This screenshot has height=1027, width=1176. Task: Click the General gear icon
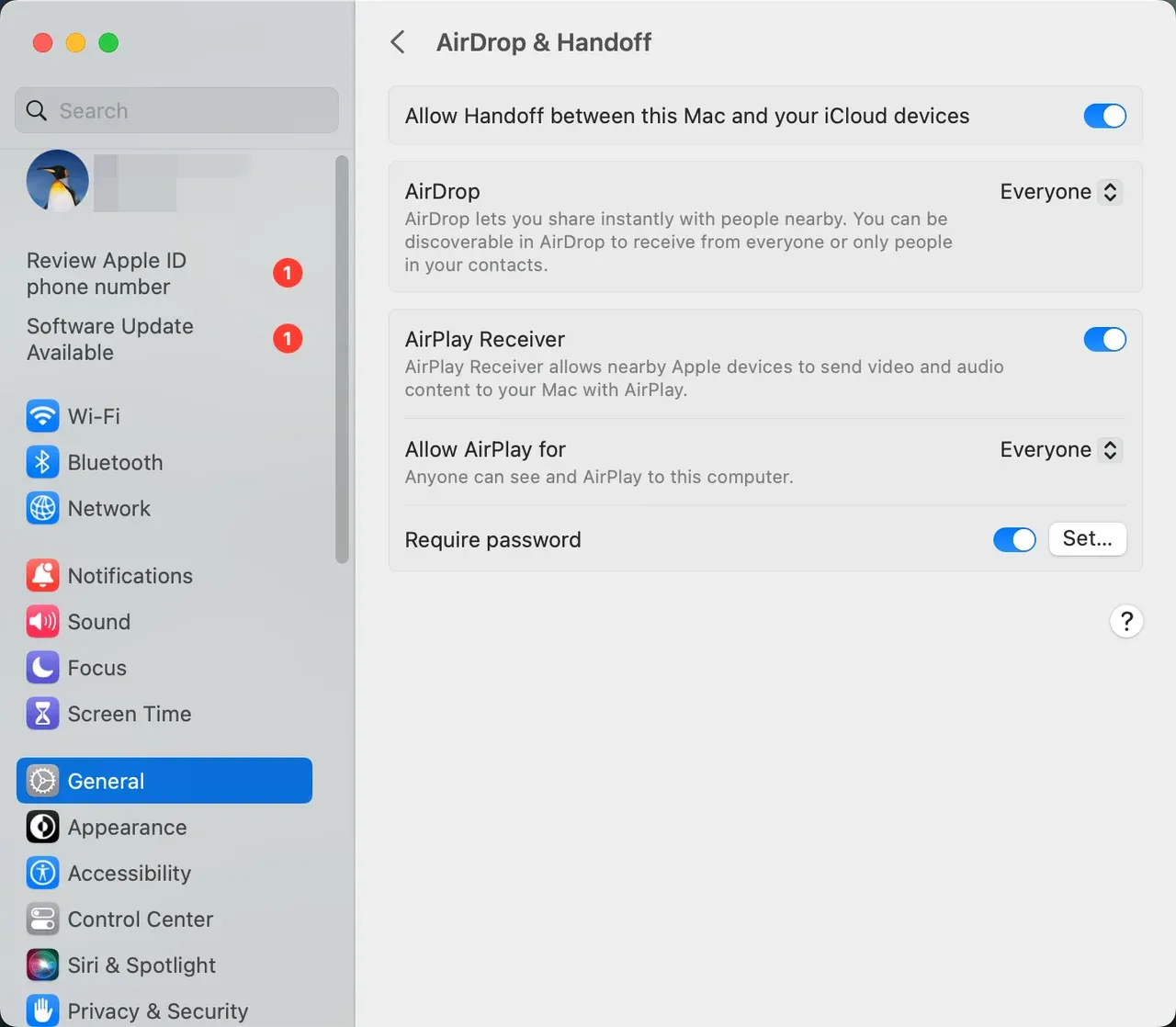tap(42, 781)
